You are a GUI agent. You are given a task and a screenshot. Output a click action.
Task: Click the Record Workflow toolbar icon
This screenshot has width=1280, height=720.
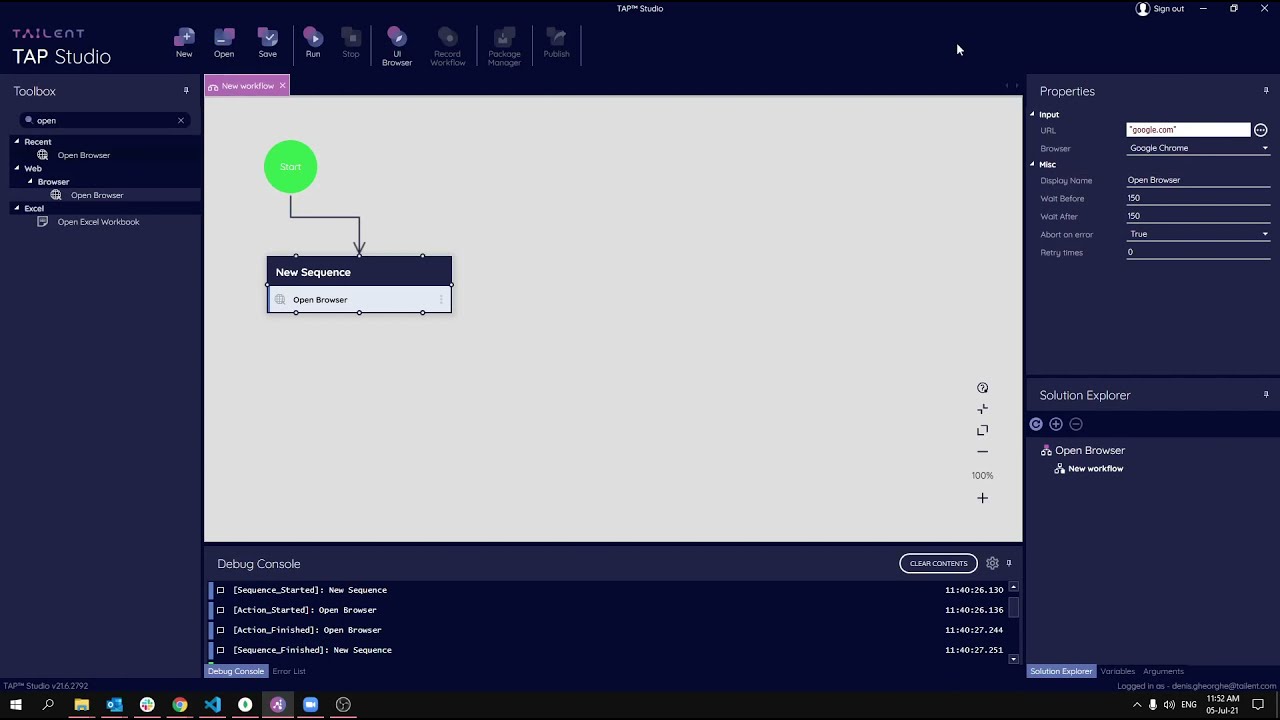[x=448, y=47]
